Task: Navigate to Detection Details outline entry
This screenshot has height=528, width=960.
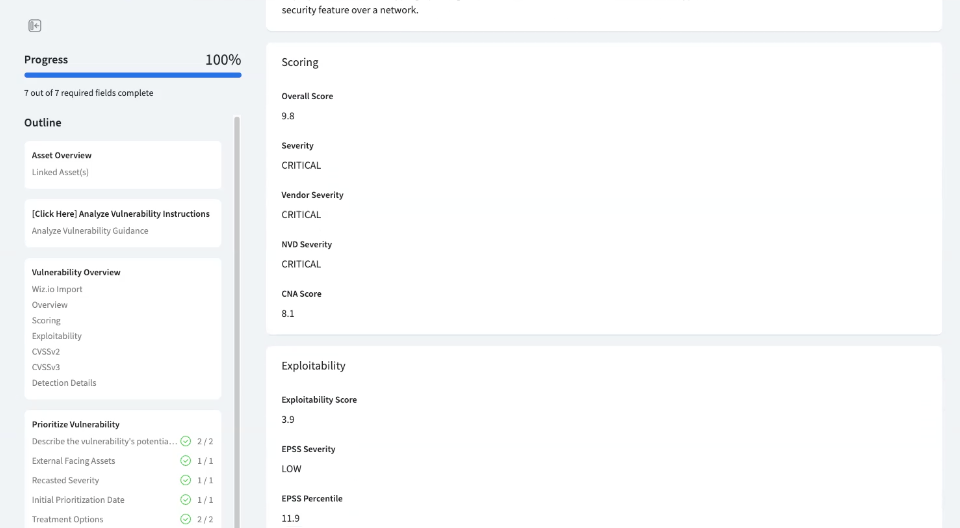Action: click(64, 383)
